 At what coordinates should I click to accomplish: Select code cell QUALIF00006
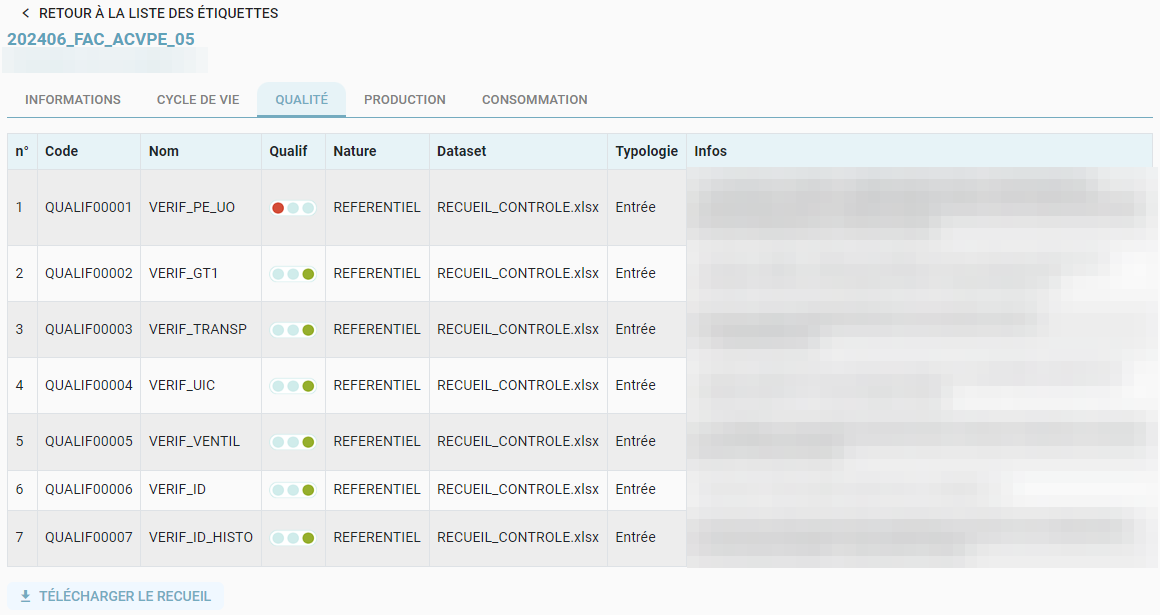tap(89, 489)
